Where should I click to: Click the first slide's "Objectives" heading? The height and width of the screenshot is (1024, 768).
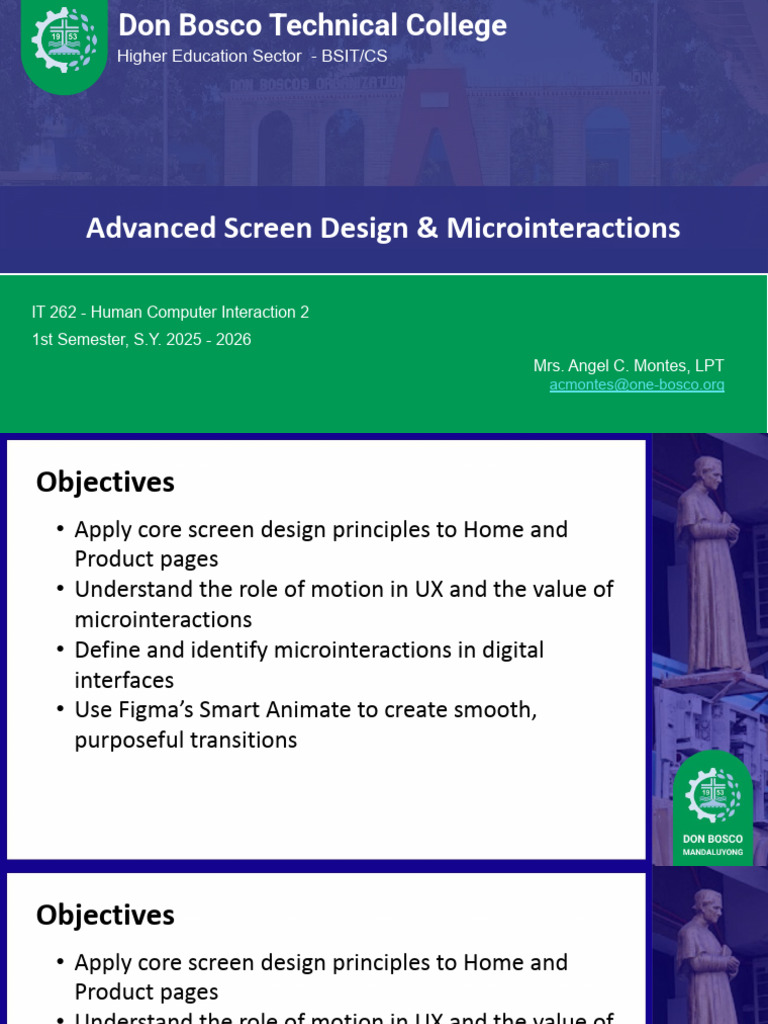105,482
